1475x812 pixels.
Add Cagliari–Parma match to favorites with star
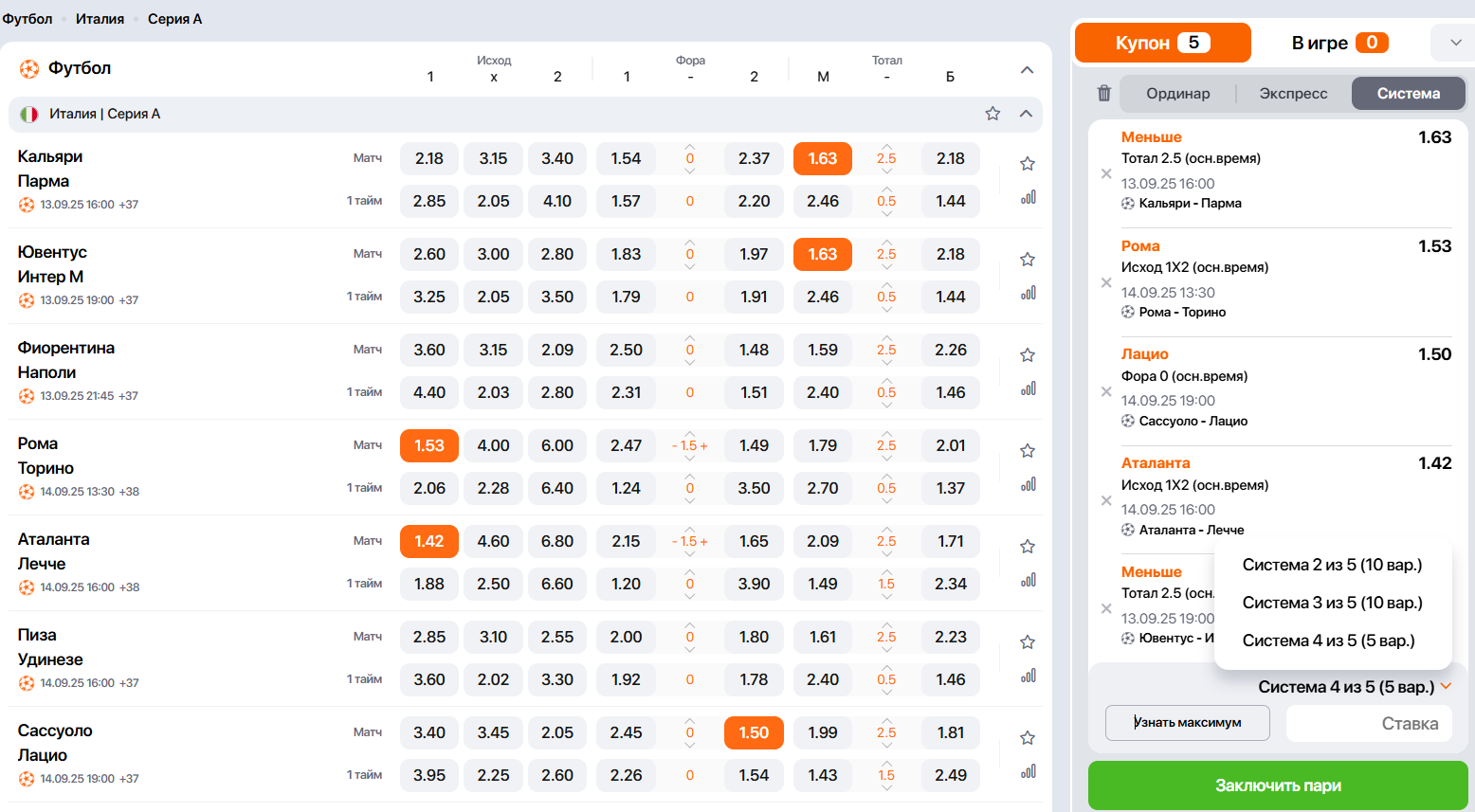point(1027,164)
